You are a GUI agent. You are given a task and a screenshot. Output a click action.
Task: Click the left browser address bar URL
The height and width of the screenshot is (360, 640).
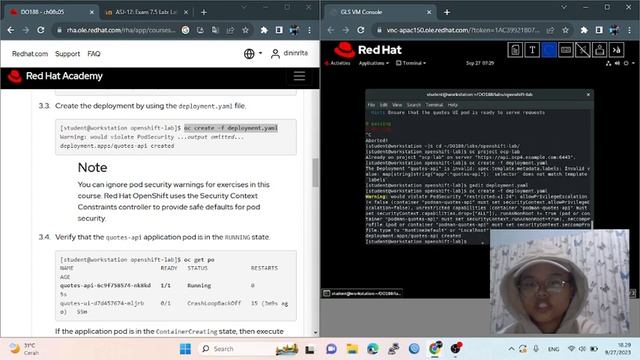tap(121, 30)
